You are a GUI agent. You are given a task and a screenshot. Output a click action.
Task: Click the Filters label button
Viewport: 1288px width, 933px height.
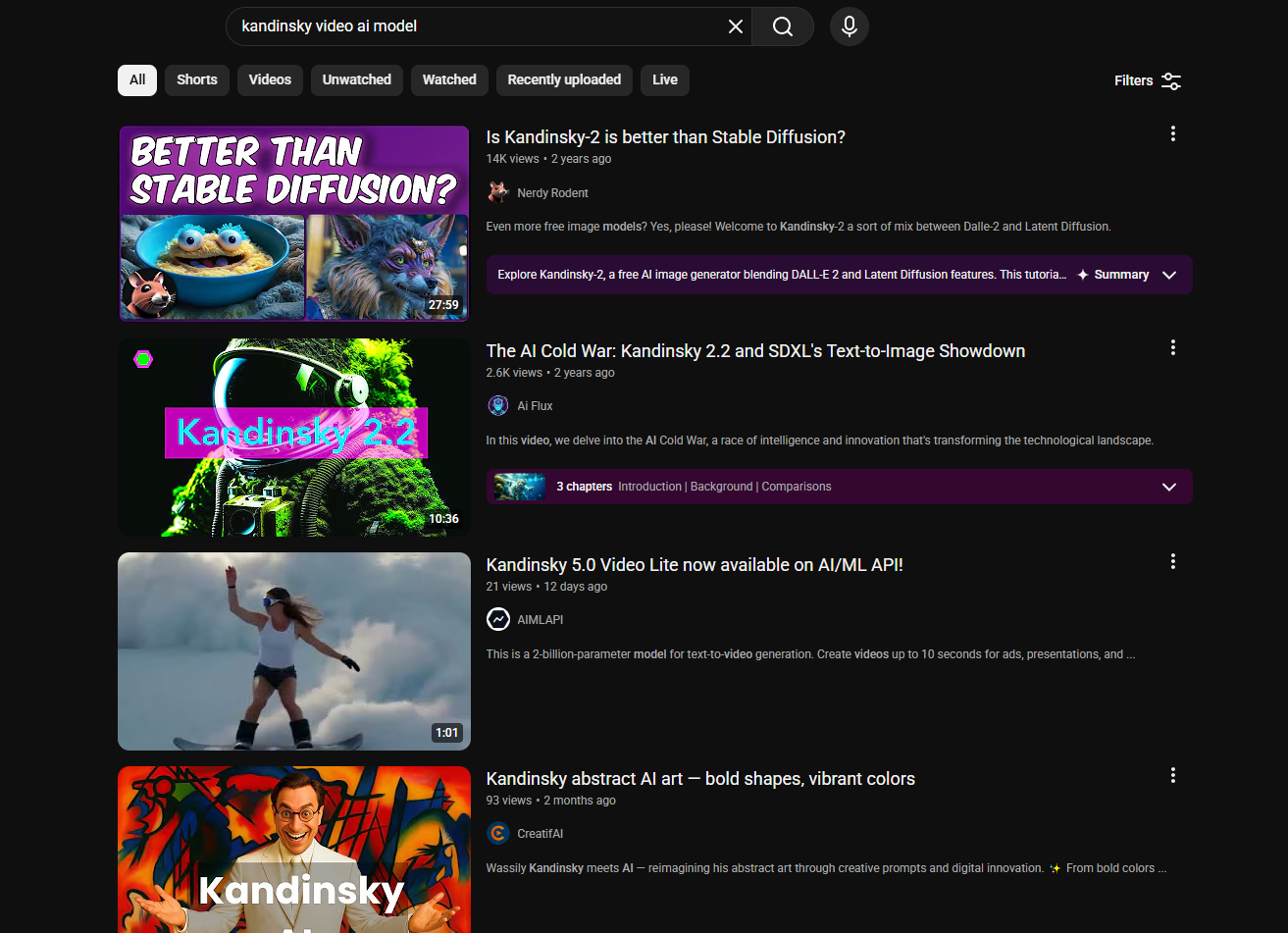(x=1134, y=80)
